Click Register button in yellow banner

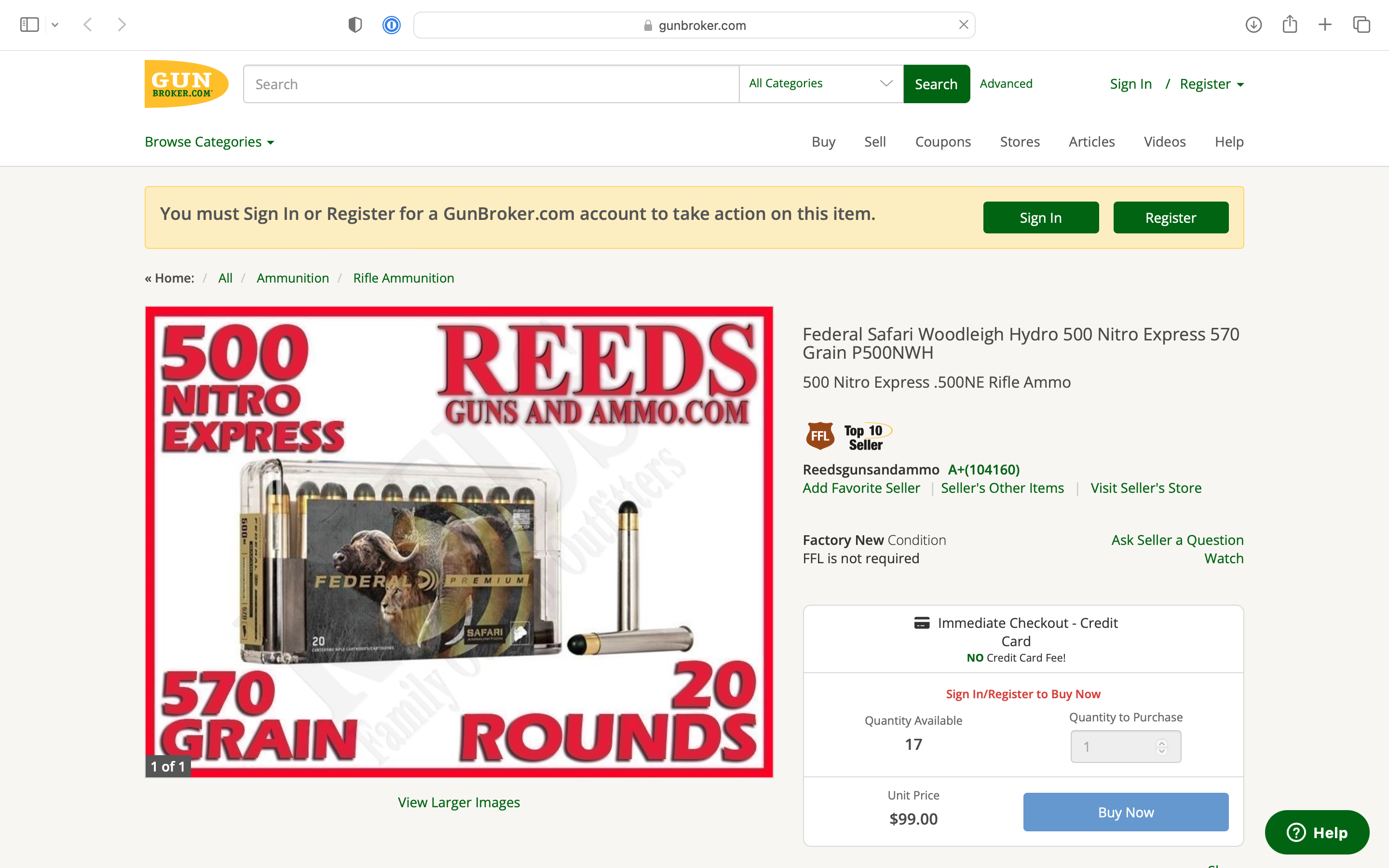[x=1171, y=217]
